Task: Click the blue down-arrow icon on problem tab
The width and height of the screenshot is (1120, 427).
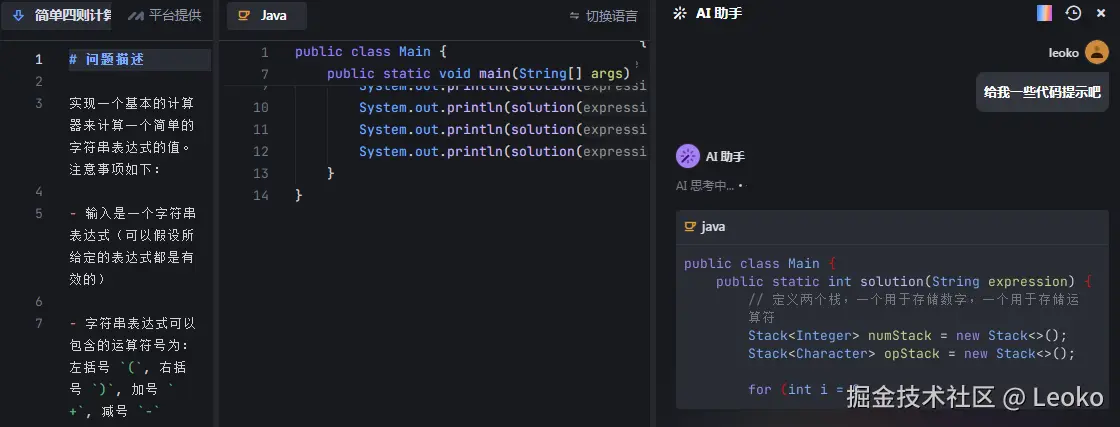Action: pyautogui.click(x=18, y=15)
